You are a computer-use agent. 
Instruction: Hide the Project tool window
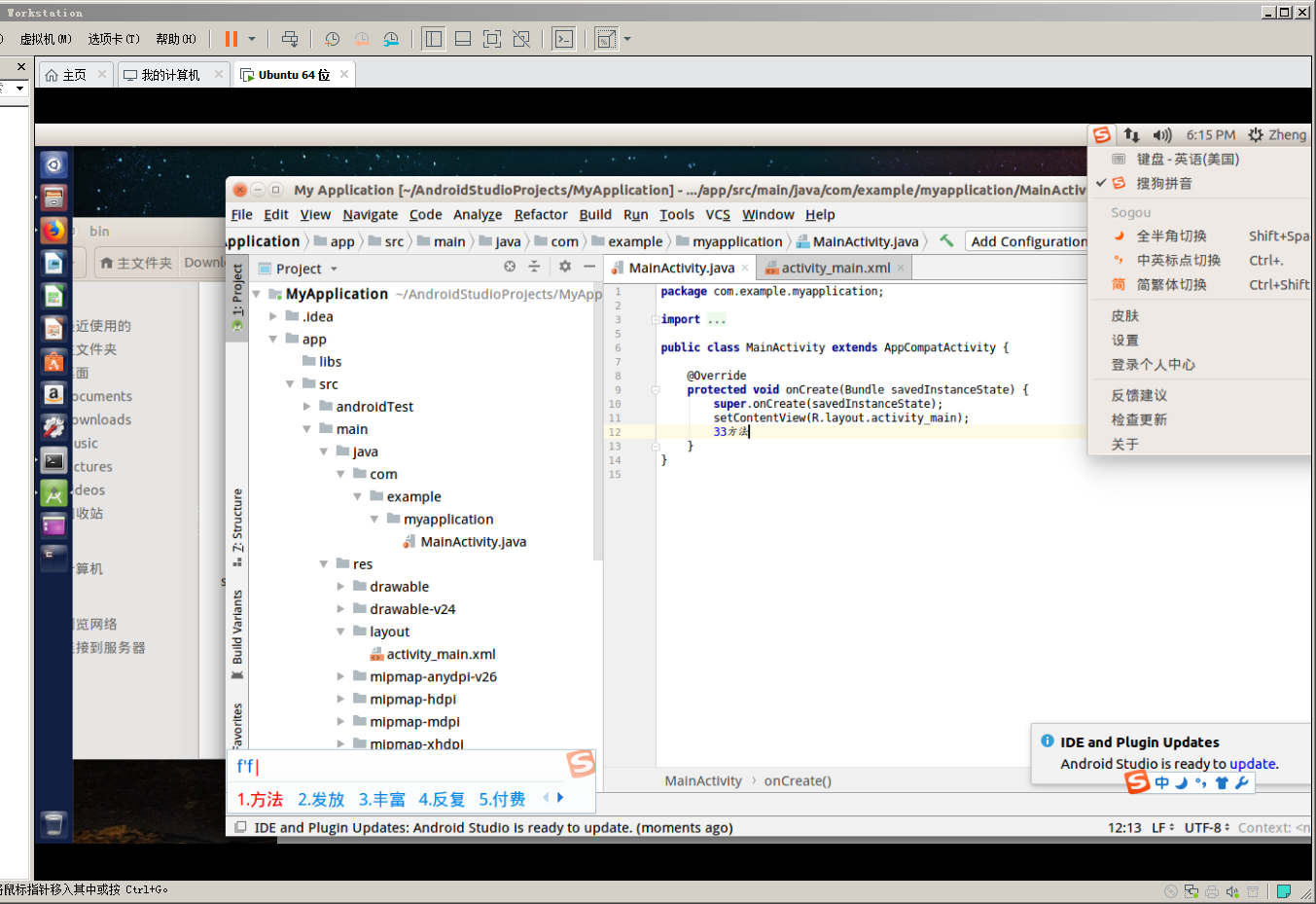coord(589,267)
